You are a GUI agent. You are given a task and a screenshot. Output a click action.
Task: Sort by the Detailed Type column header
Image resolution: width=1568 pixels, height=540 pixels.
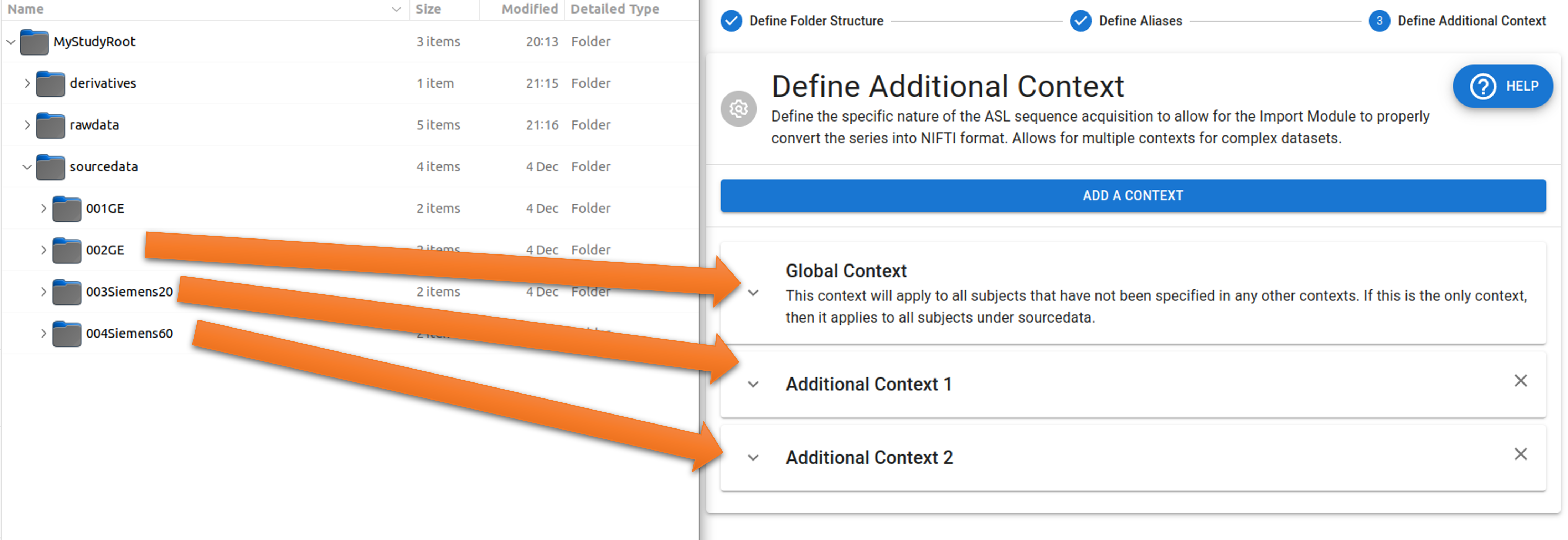point(615,9)
